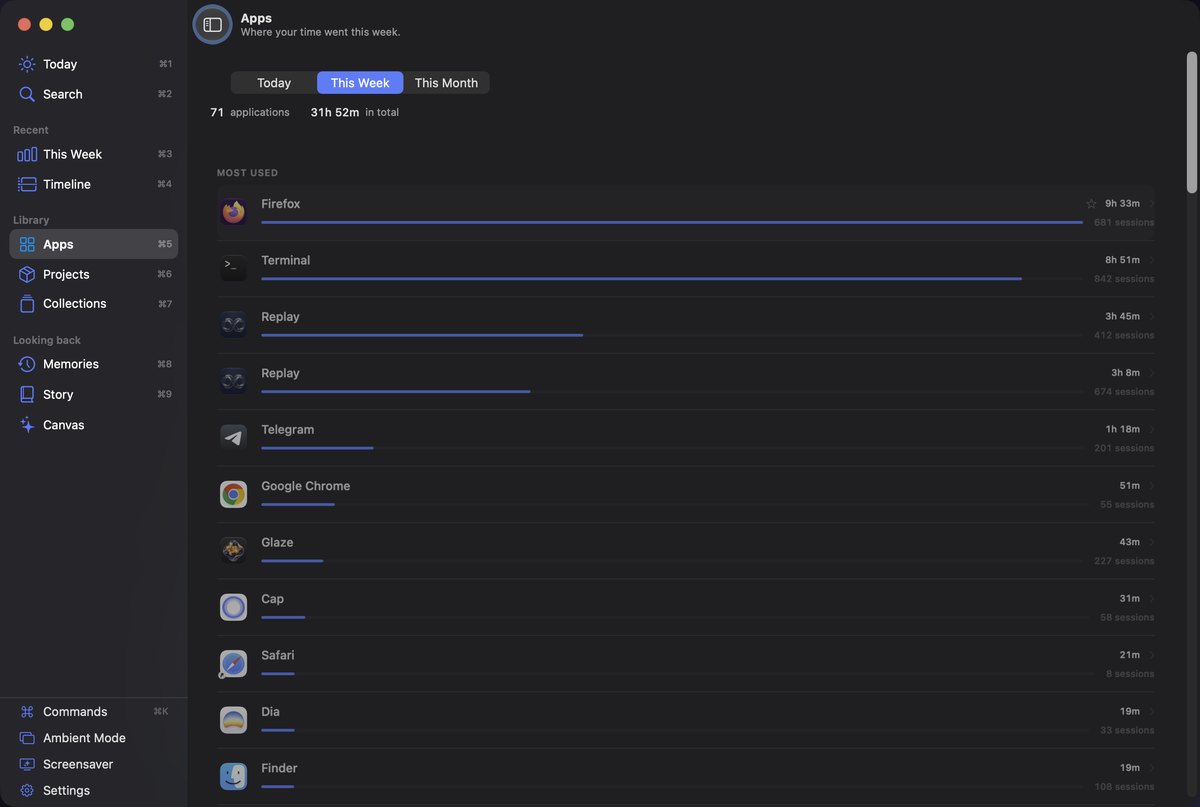
Task: Click the Screensaver icon
Action: pyautogui.click(x=27, y=764)
